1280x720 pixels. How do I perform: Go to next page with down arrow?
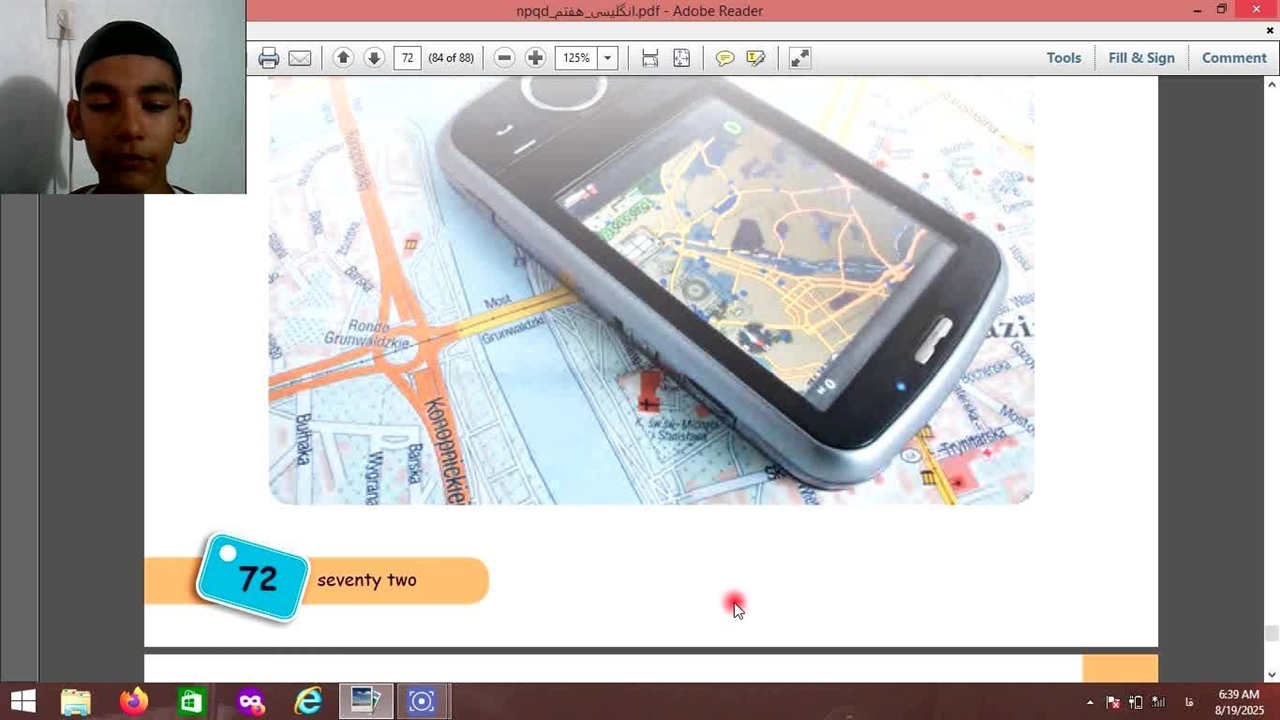[374, 58]
